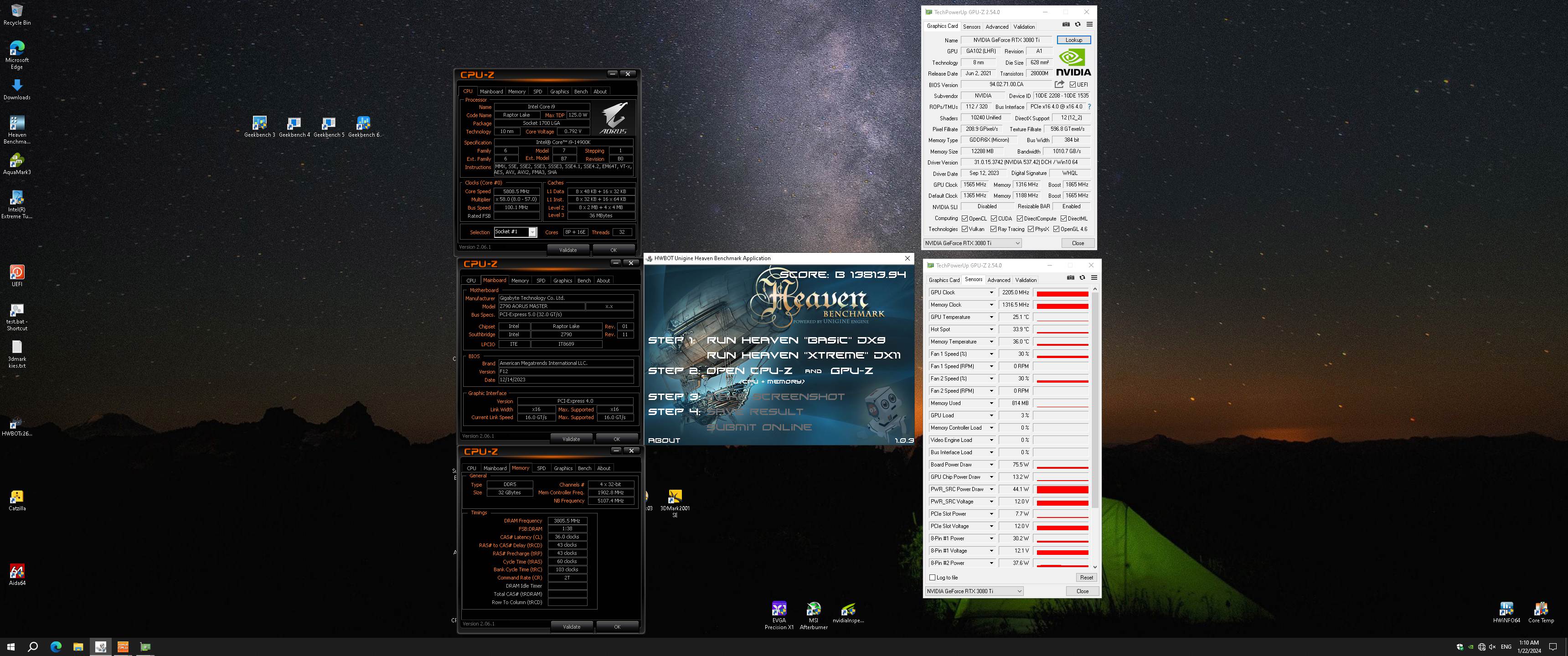Open the GPU selector dropdown in GPU-Z Sensors window
The width and height of the screenshot is (1568, 656).
(974, 591)
